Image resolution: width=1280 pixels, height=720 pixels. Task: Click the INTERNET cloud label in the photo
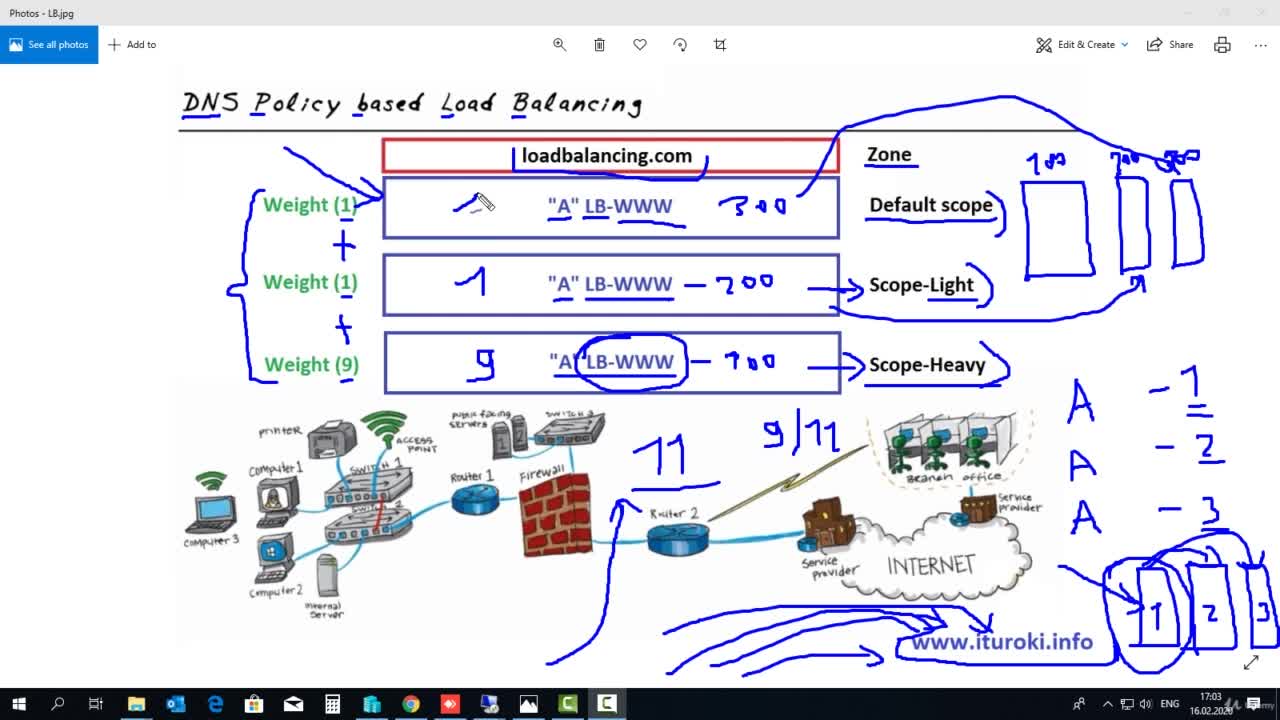[x=930, y=566]
